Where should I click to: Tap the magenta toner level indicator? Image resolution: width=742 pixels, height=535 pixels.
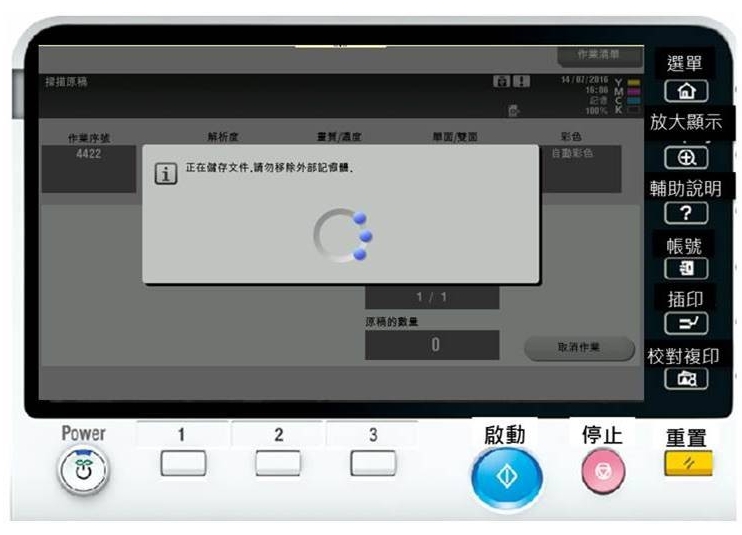tap(634, 92)
